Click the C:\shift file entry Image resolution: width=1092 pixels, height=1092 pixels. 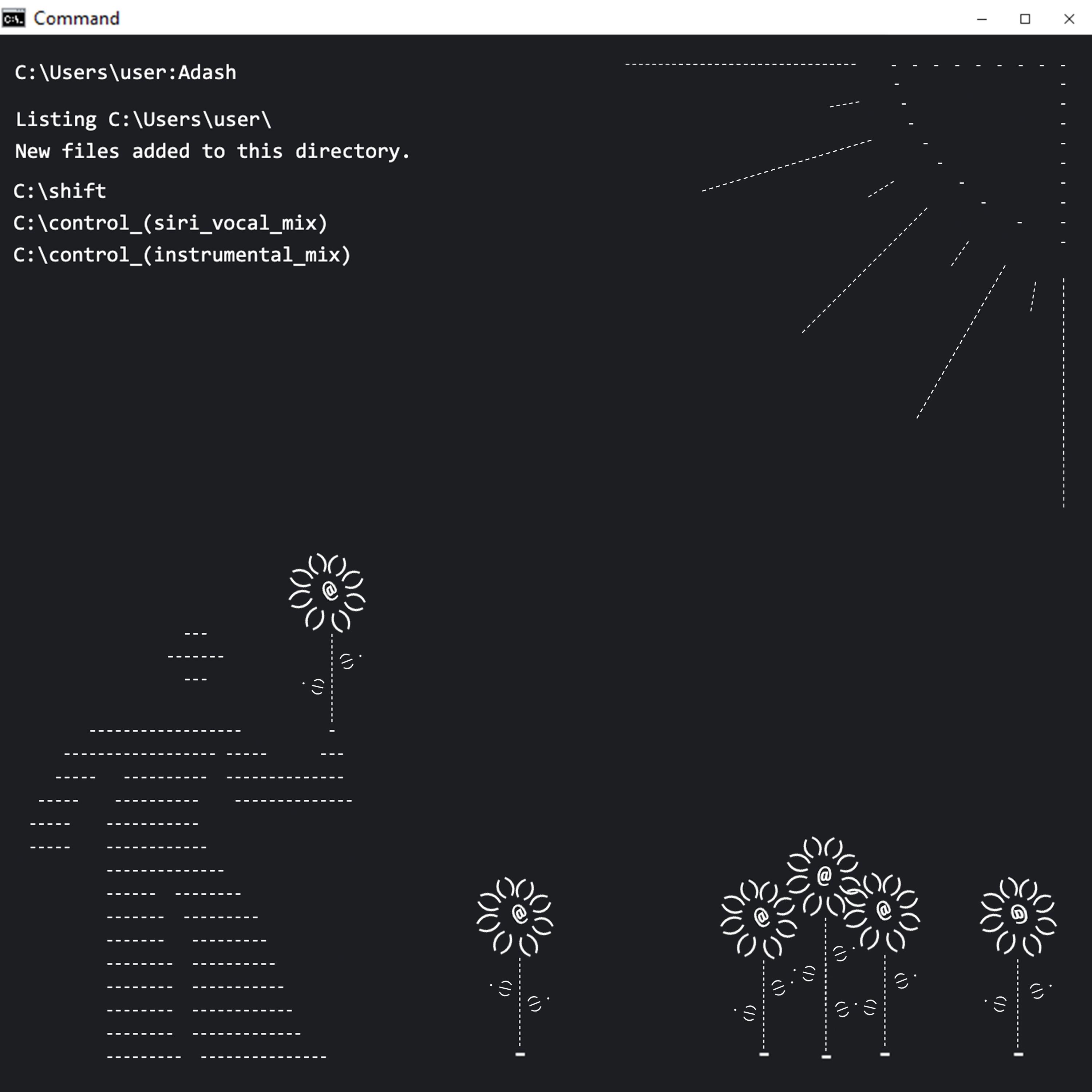[x=59, y=191]
